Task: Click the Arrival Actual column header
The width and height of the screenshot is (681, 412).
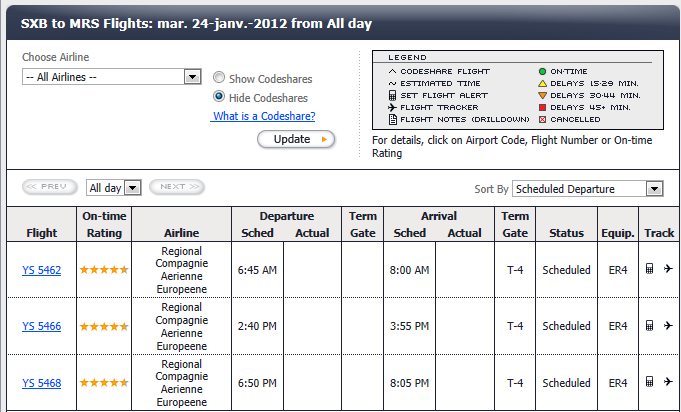Action: click(x=464, y=233)
